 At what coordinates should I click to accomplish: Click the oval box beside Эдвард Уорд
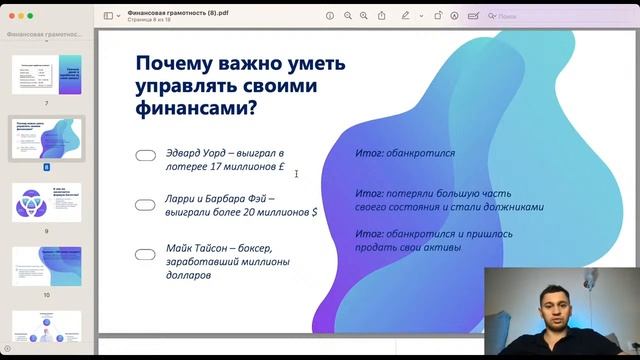tap(146, 156)
